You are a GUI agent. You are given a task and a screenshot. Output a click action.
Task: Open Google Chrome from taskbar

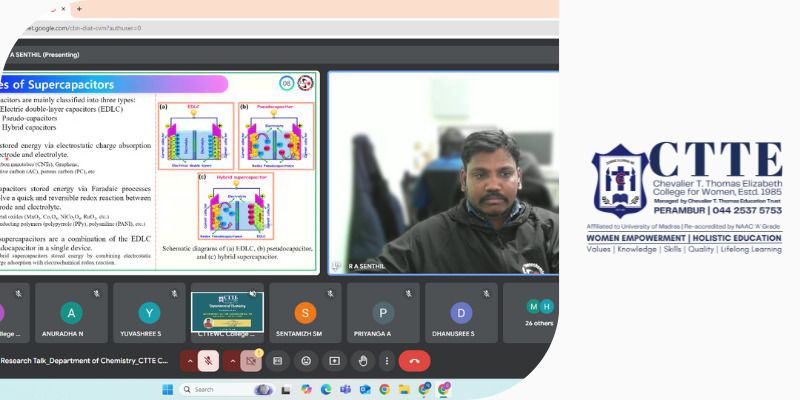point(385,390)
